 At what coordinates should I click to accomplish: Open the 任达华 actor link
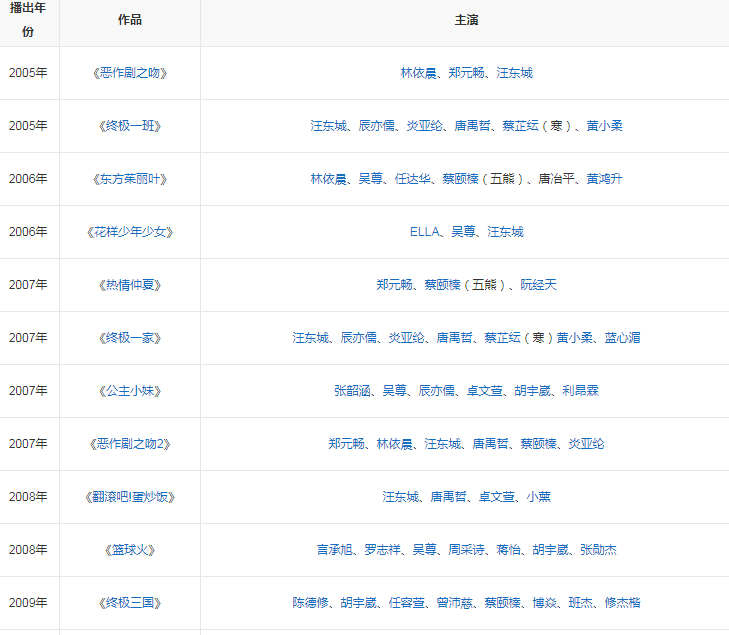tap(412, 179)
